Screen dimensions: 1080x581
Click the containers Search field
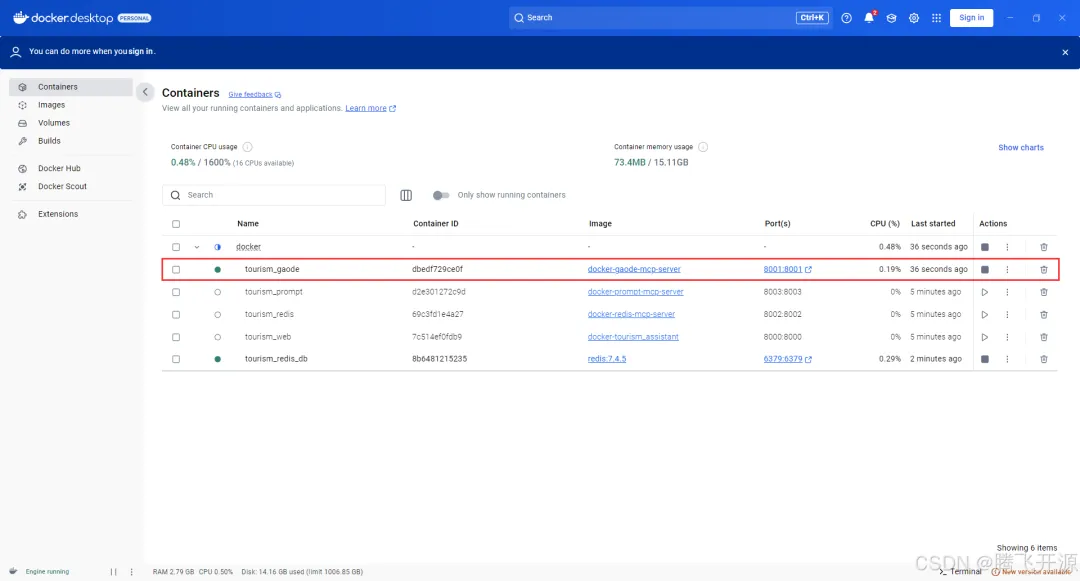(274, 196)
